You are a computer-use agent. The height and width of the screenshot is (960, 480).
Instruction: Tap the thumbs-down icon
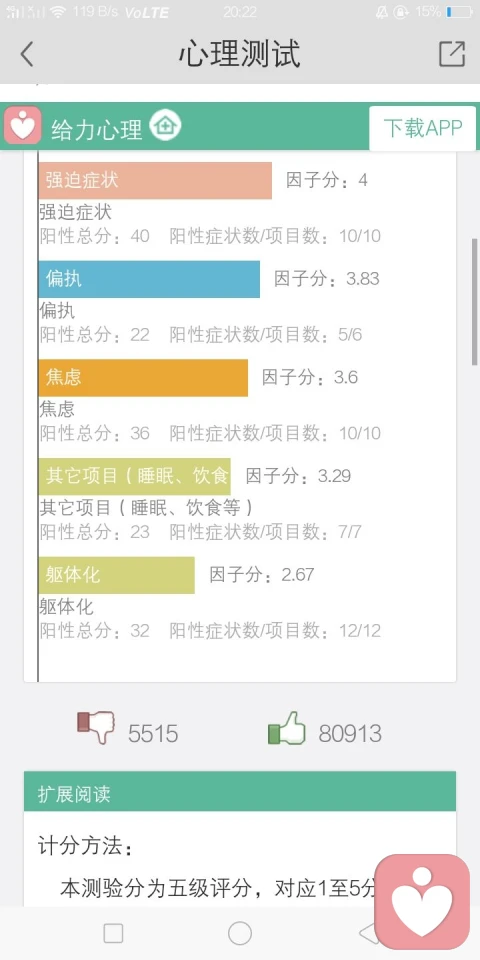click(96, 727)
